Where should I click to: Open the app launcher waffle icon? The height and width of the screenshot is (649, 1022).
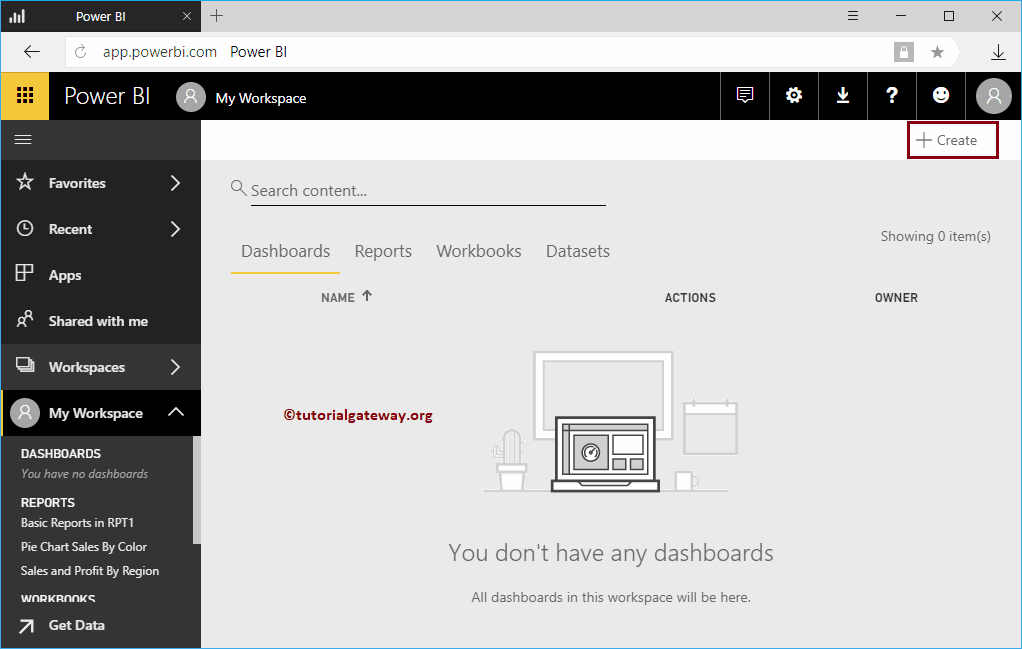pos(25,96)
